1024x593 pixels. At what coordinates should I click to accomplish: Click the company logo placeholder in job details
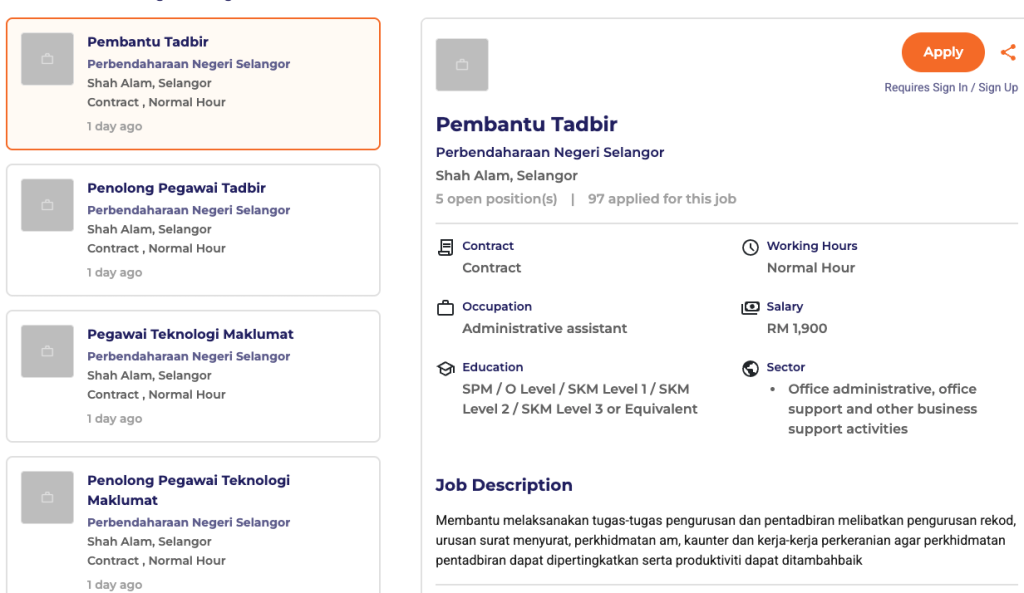(462, 65)
